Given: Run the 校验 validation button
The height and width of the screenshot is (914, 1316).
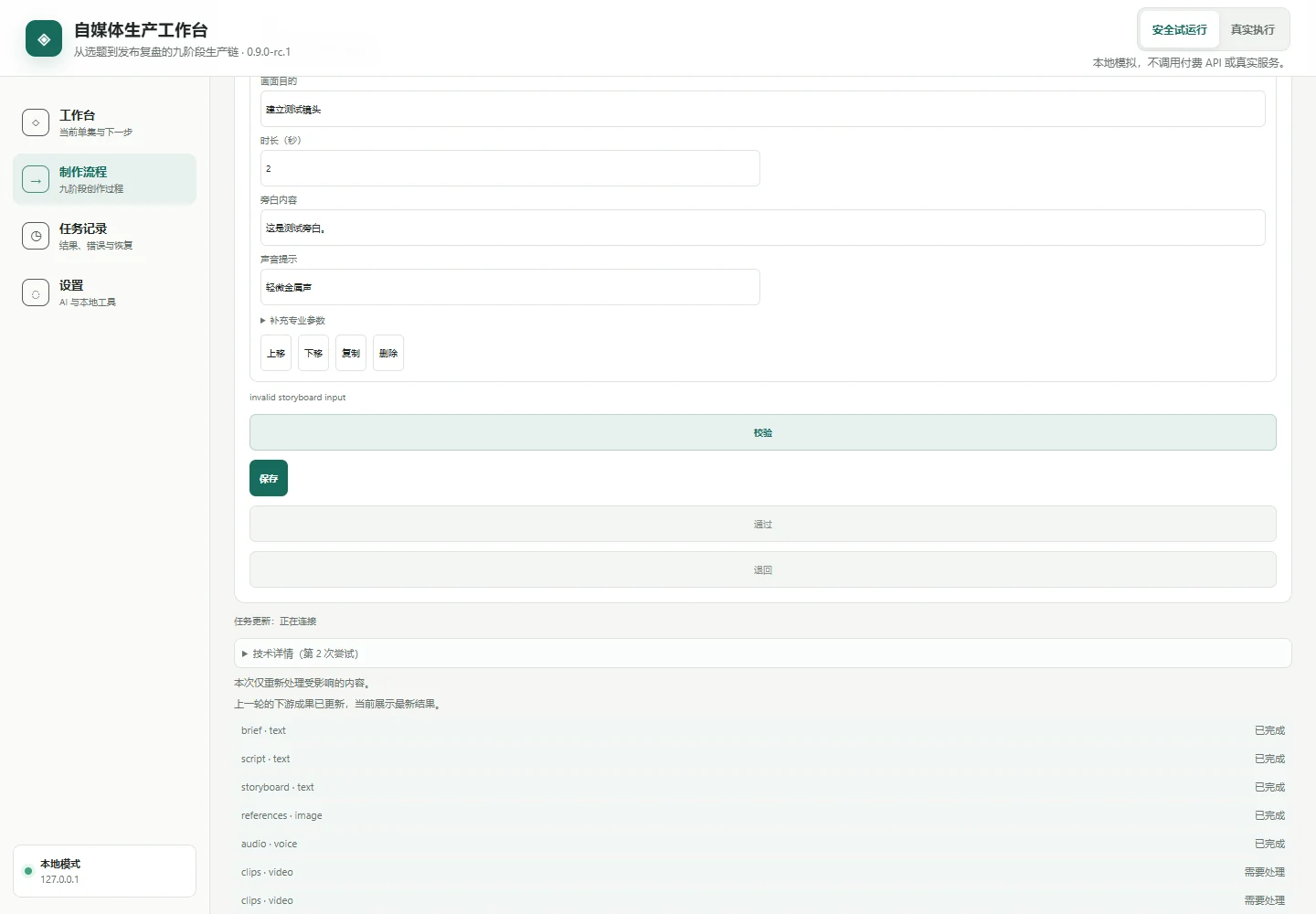Looking at the screenshot, I should (763, 432).
